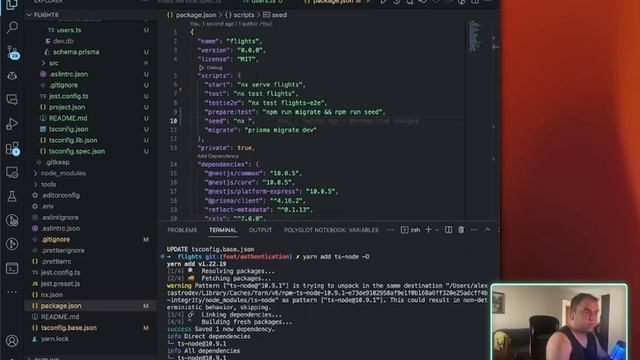Open the Extensions view

click(x=12, y=148)
